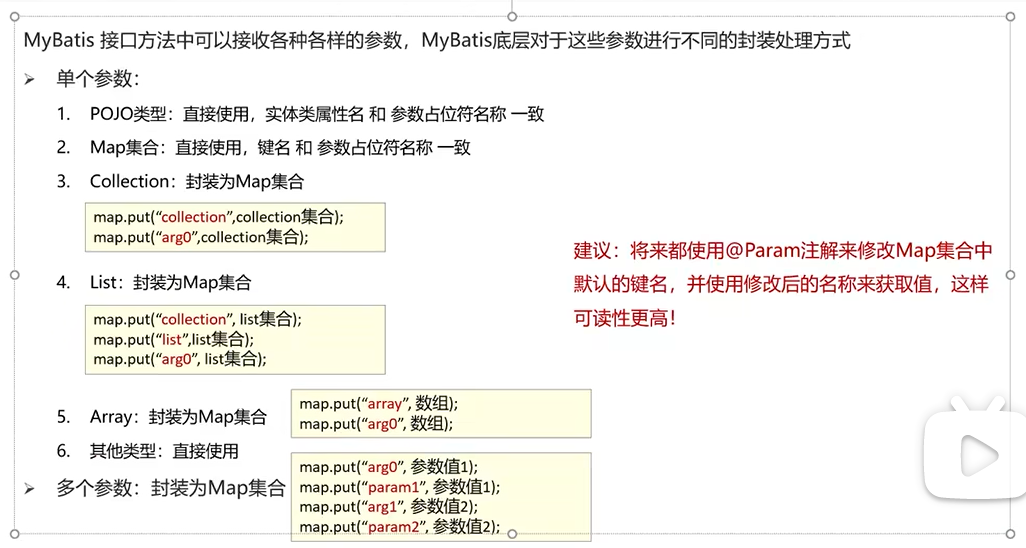Click the code line map.put("arg0", 参数值1)

coord(389,467)
